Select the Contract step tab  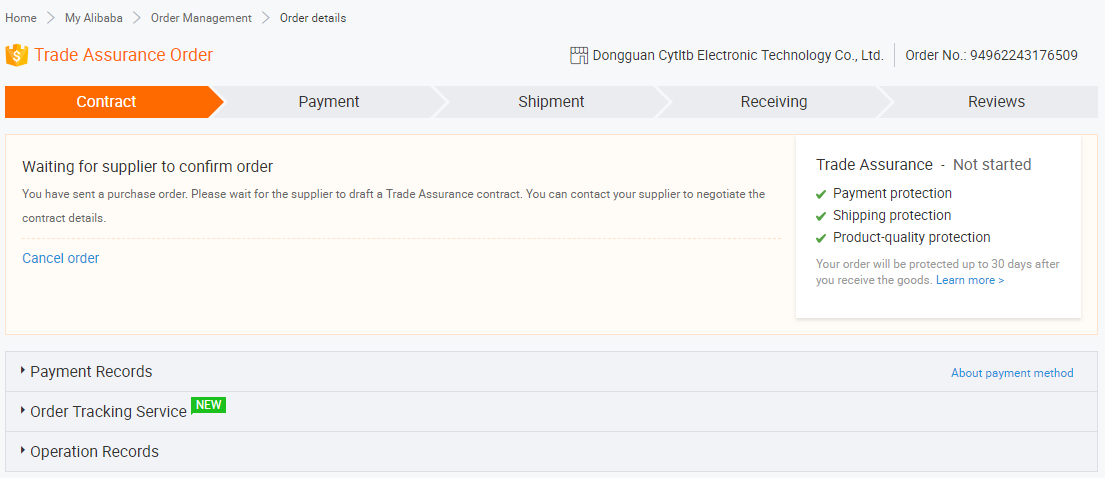[x=107, y=102]
